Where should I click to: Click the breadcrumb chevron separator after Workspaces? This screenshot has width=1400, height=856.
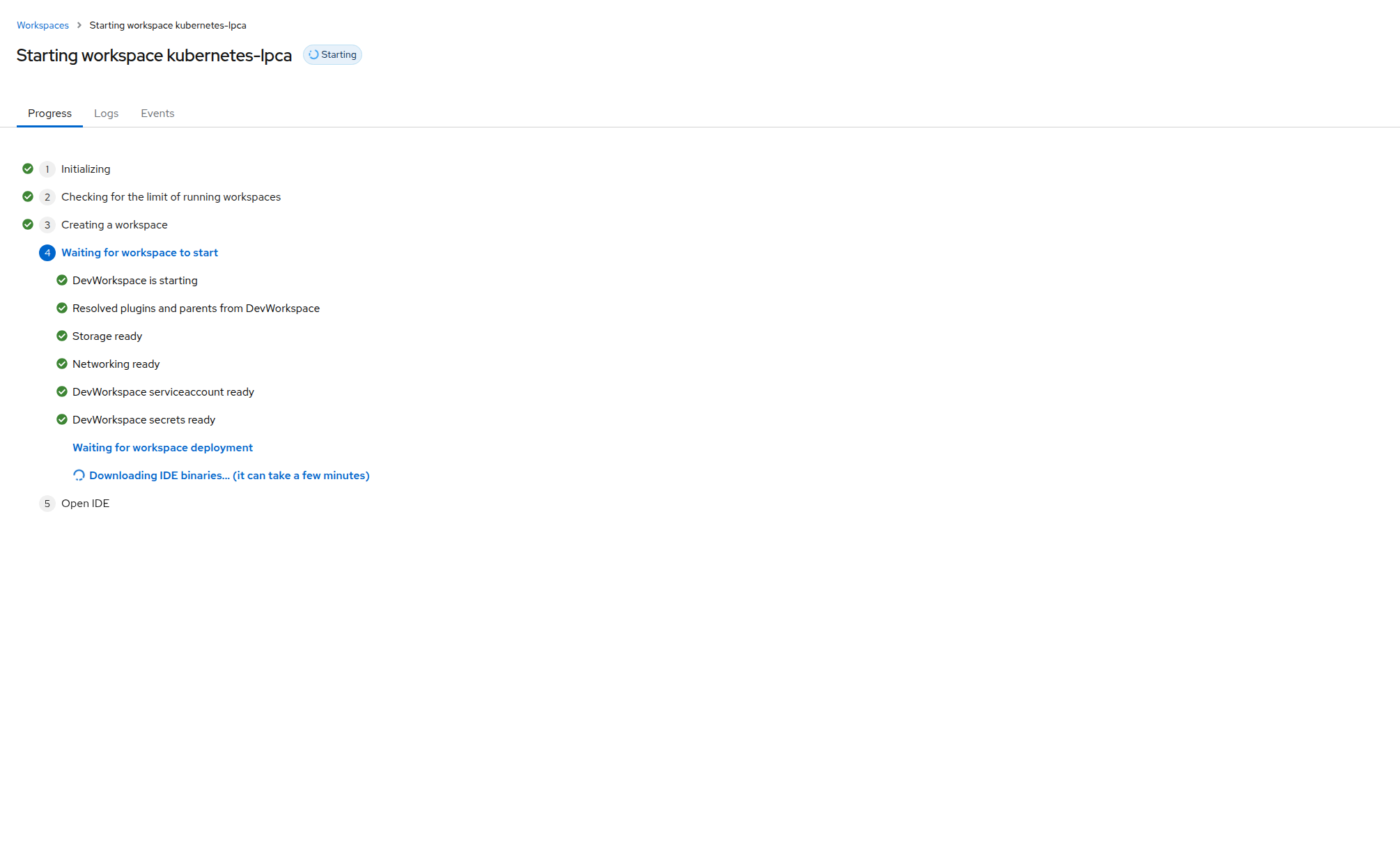(79, 25)
